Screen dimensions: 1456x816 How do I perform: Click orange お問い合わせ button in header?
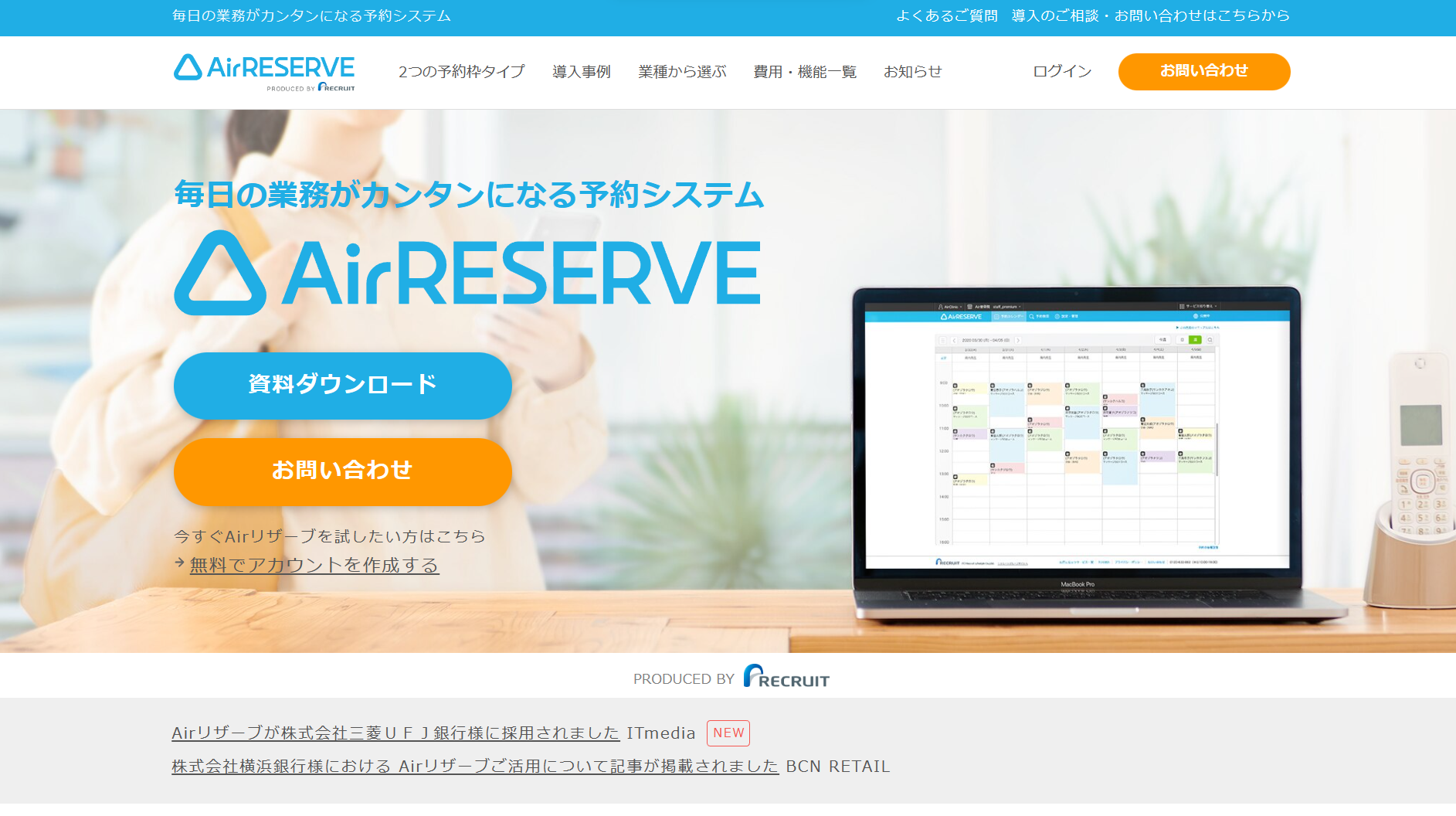tap(1204, 71)
